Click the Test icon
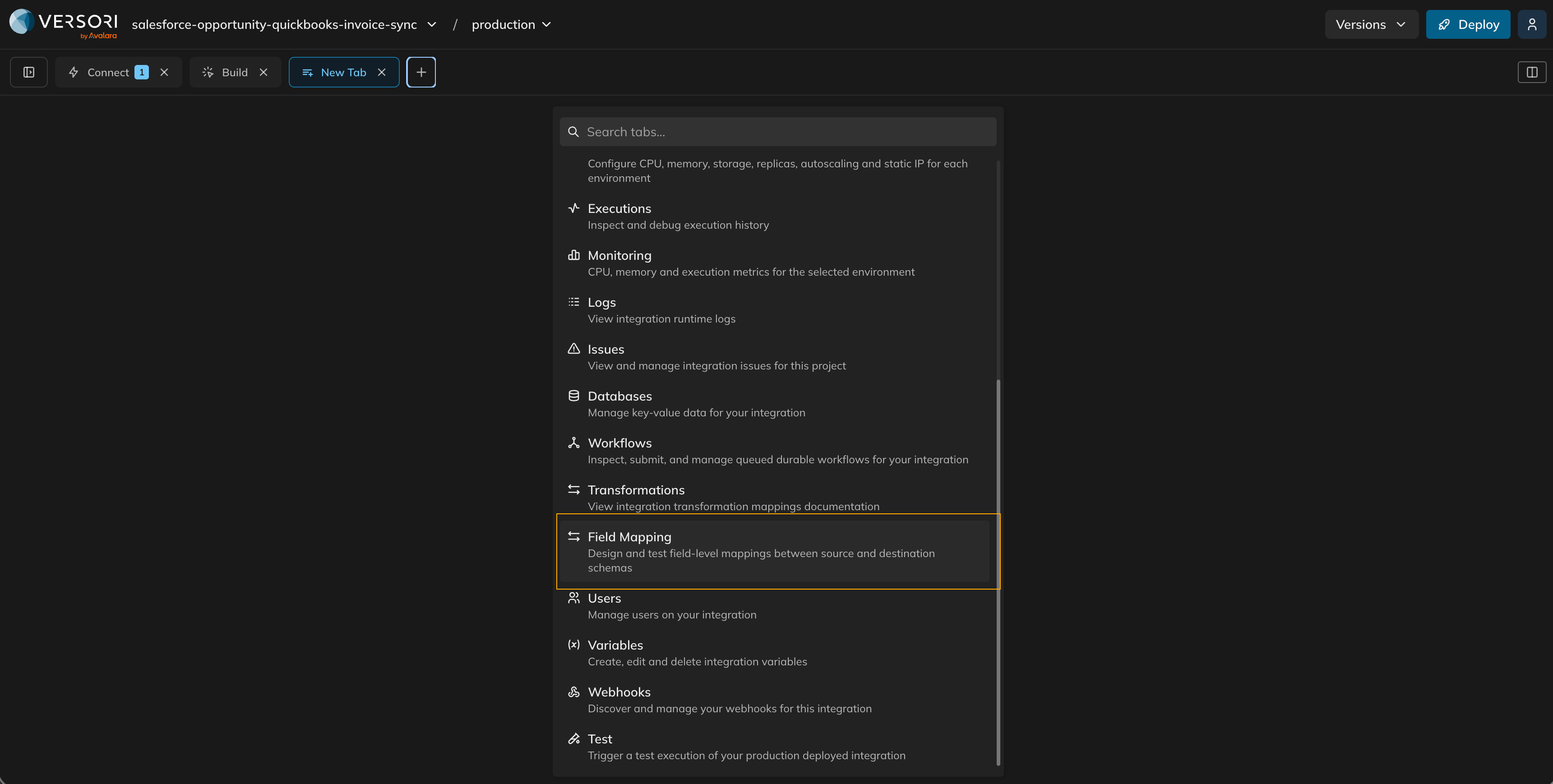This screenshot has width=1553, height=784. click(574, 739)
